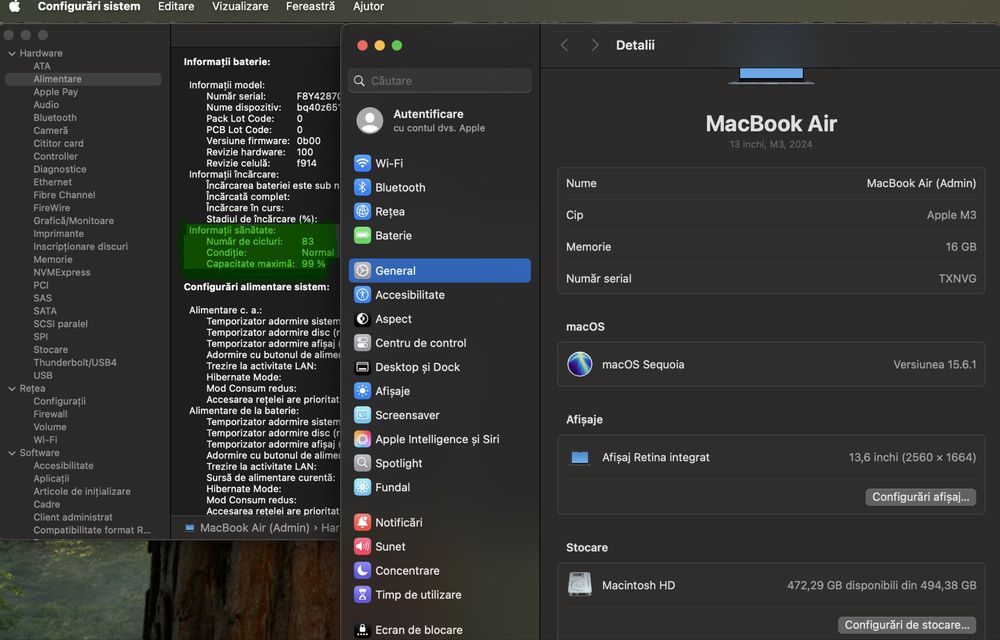
Task: Select Bluetooth in System Information tree
Action: [x=55, y=118]
